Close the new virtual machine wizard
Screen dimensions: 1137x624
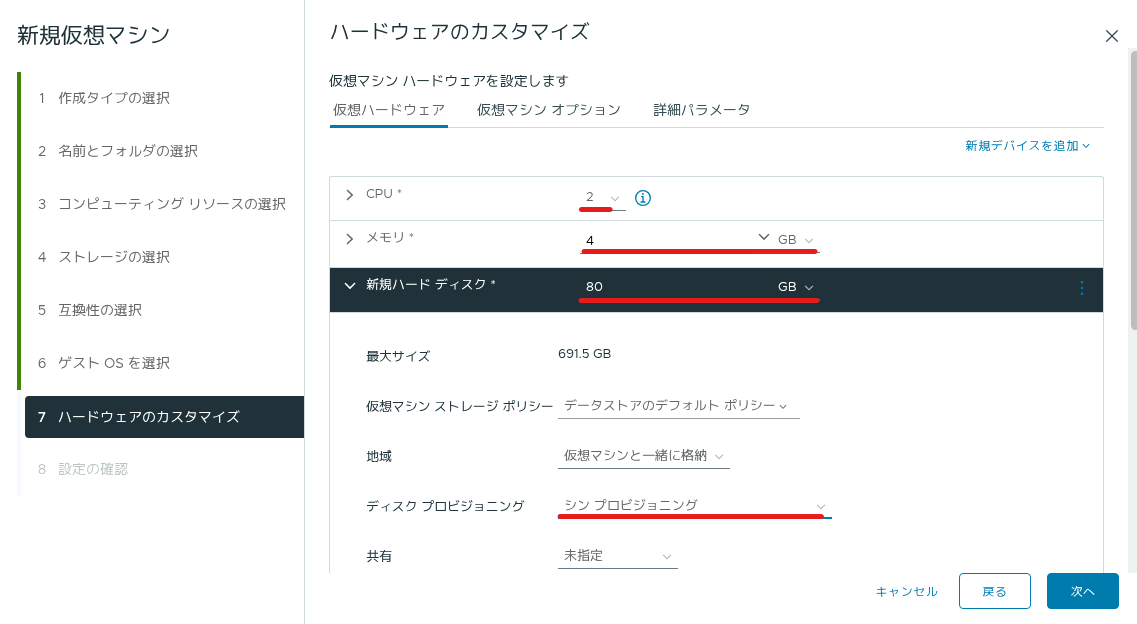[x=1112, y=36]
